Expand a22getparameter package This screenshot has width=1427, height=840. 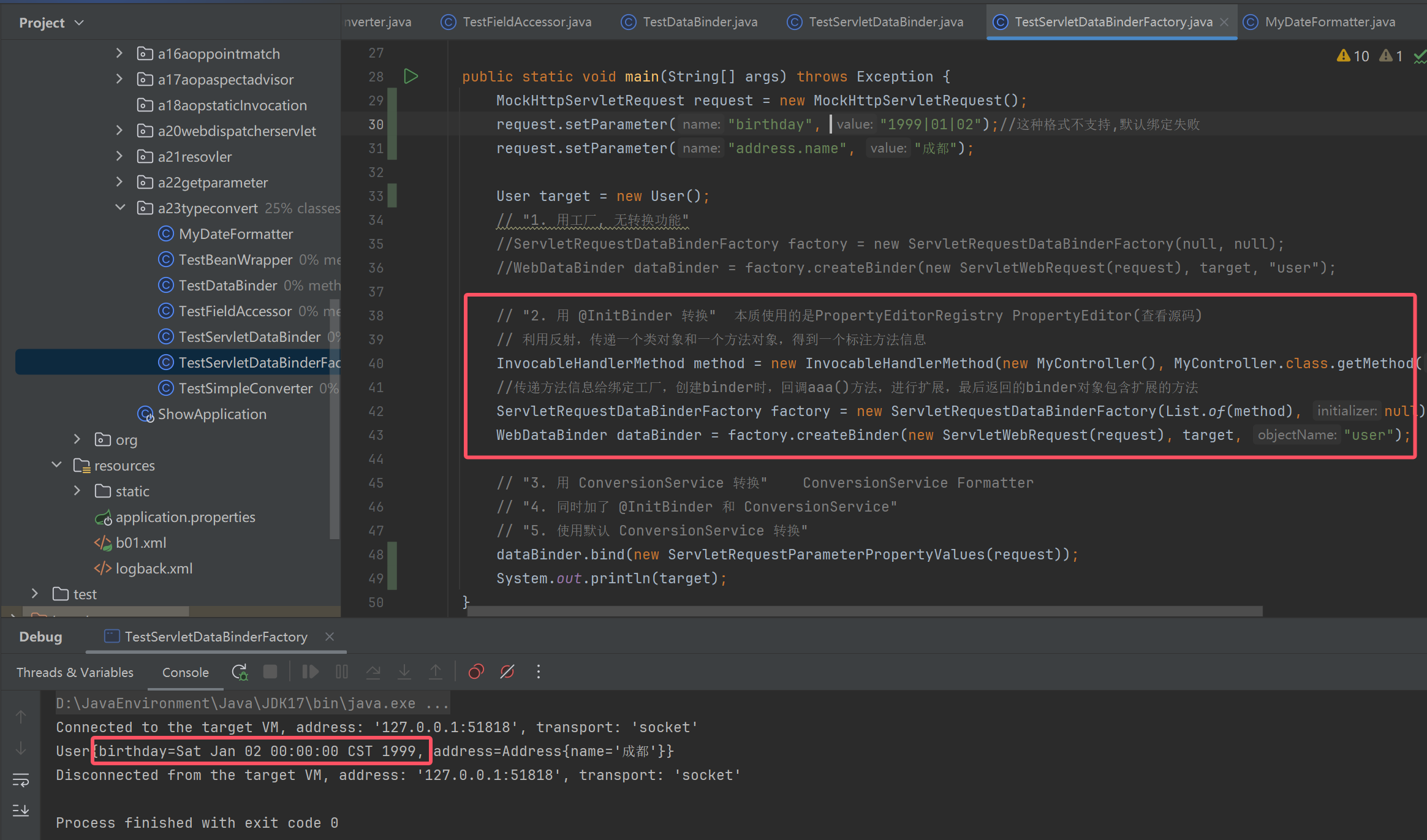click(119, 182)
